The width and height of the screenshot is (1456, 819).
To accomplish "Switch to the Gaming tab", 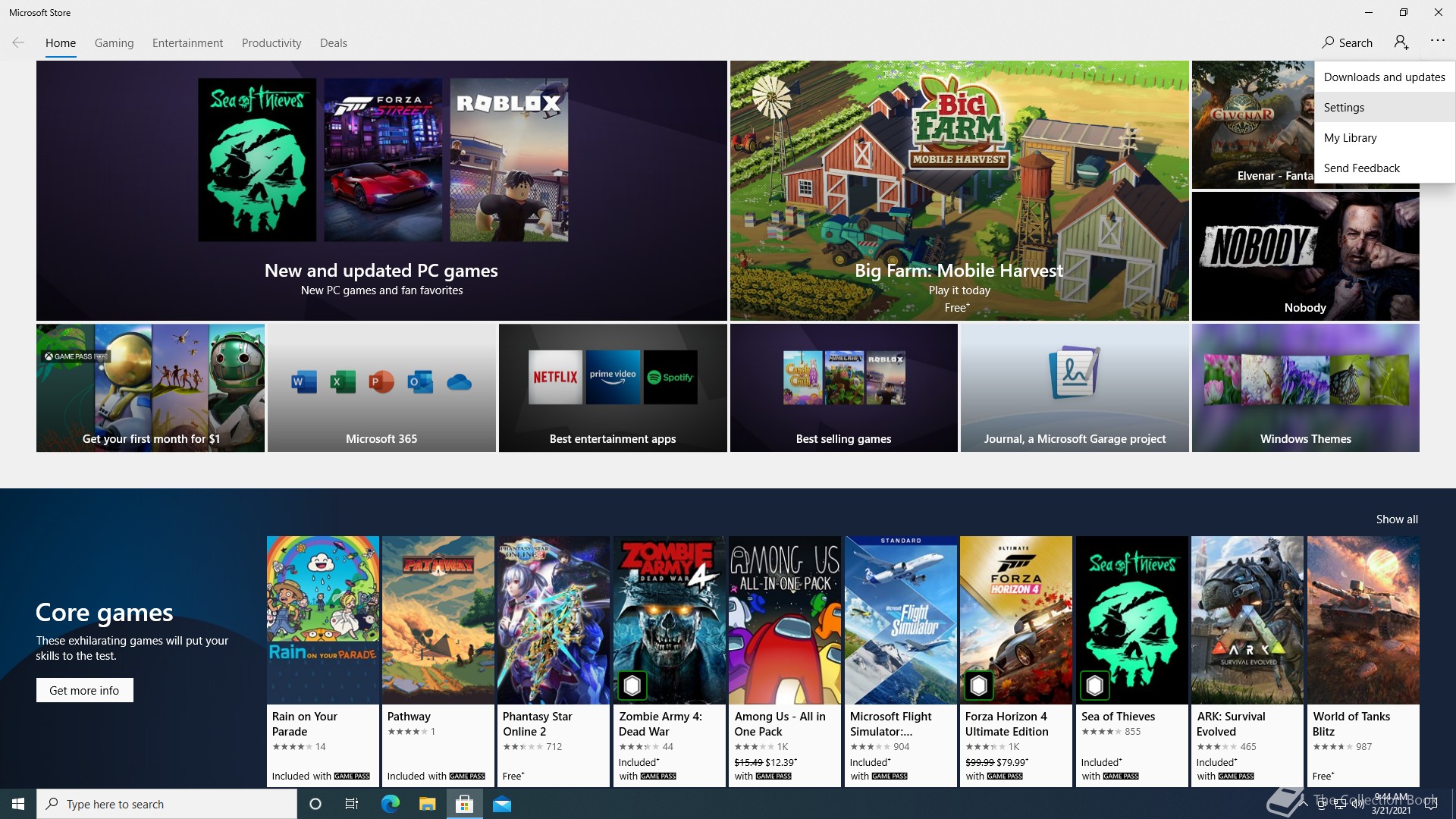I will 115,43.
